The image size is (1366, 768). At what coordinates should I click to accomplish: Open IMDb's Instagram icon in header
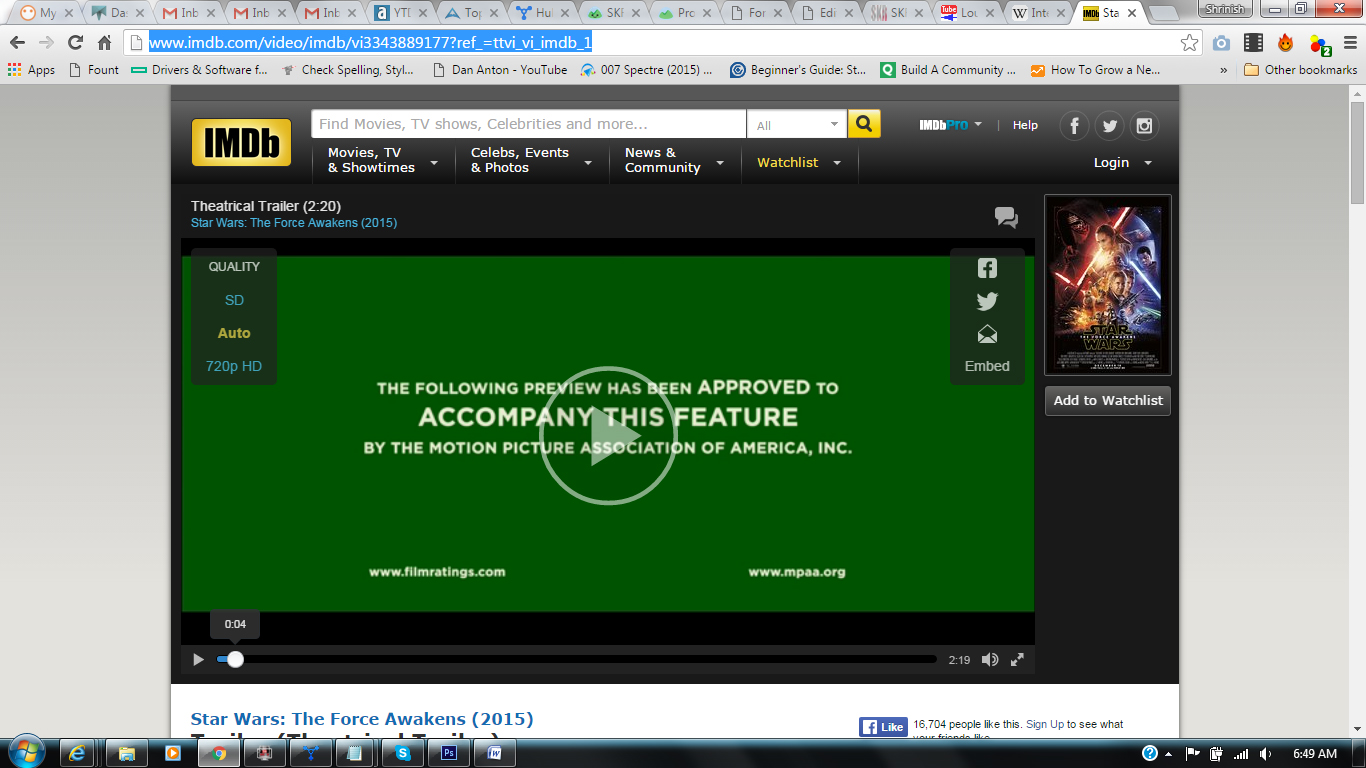coord(1144,125)
